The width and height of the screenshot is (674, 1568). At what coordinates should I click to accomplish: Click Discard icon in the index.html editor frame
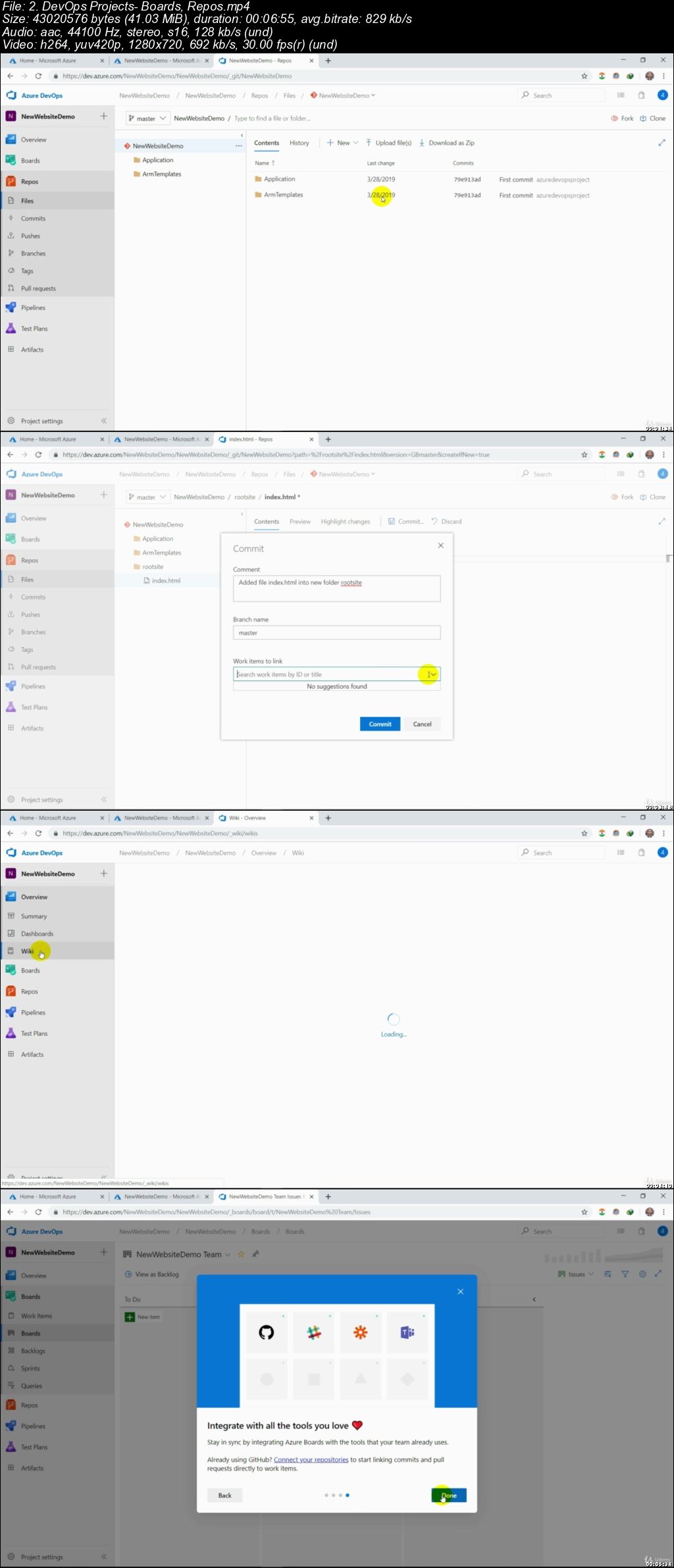pos(434,521)
